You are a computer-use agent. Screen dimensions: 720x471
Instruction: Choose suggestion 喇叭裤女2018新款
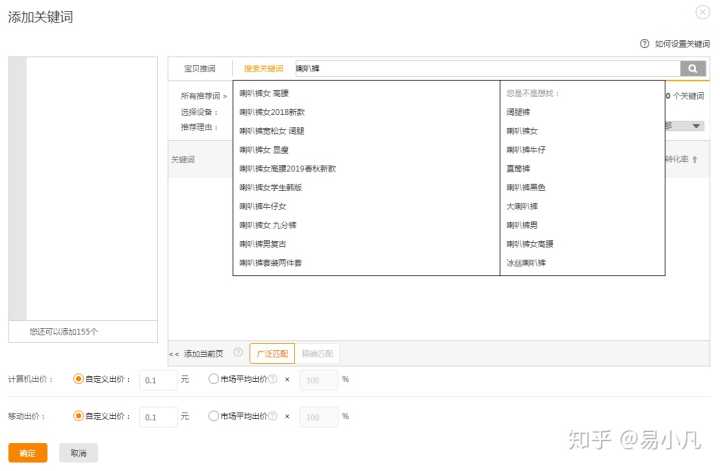(273, 112)
